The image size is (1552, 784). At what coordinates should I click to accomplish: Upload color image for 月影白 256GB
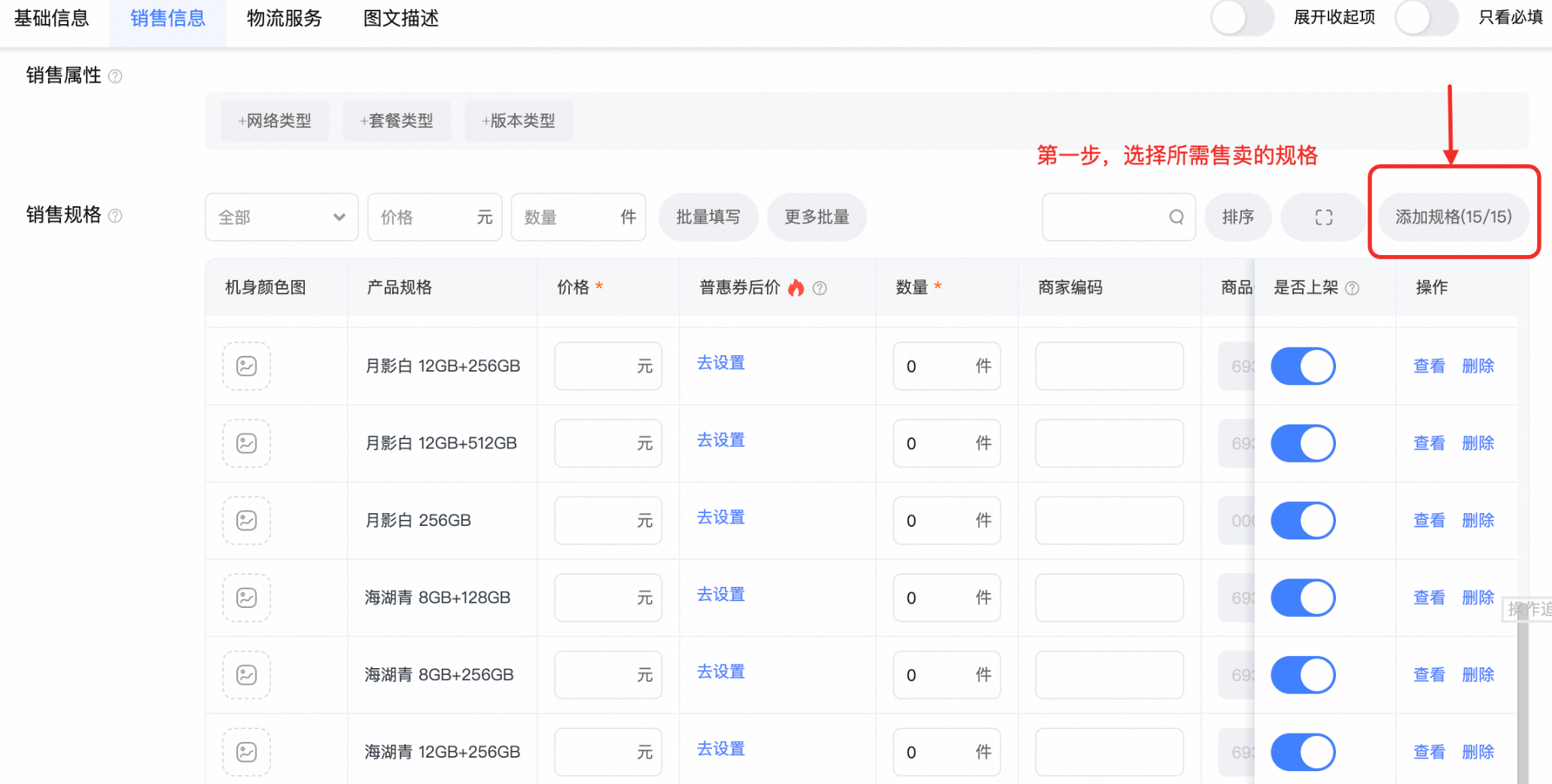(247, 521)
